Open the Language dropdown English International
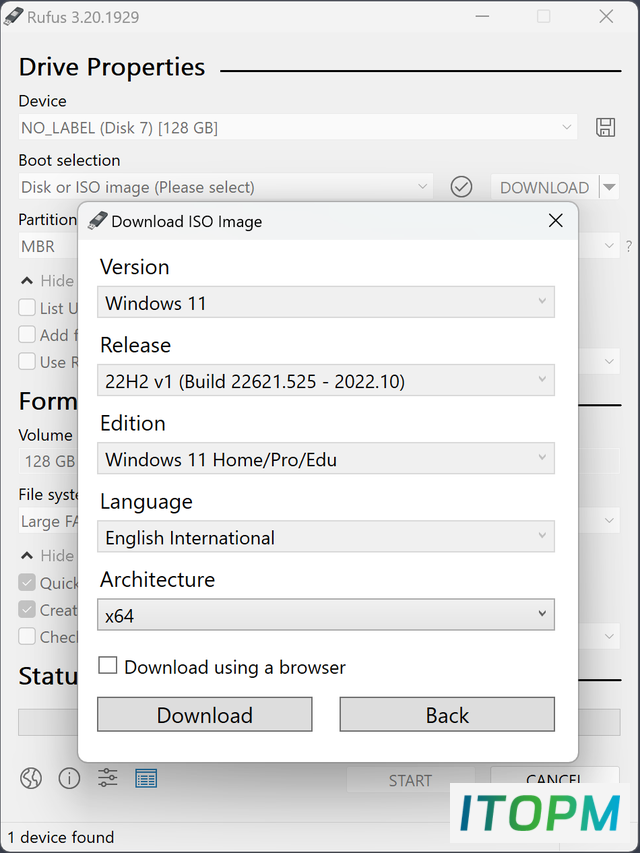640x853 pixels. [x=326, y=536]
